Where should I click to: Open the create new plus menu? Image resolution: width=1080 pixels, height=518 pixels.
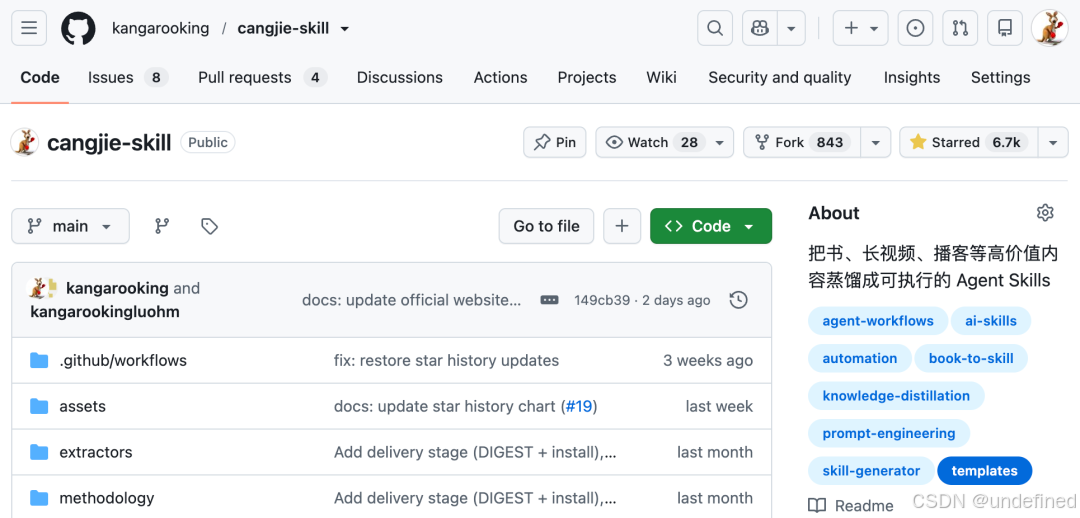[x=860, y=28]
